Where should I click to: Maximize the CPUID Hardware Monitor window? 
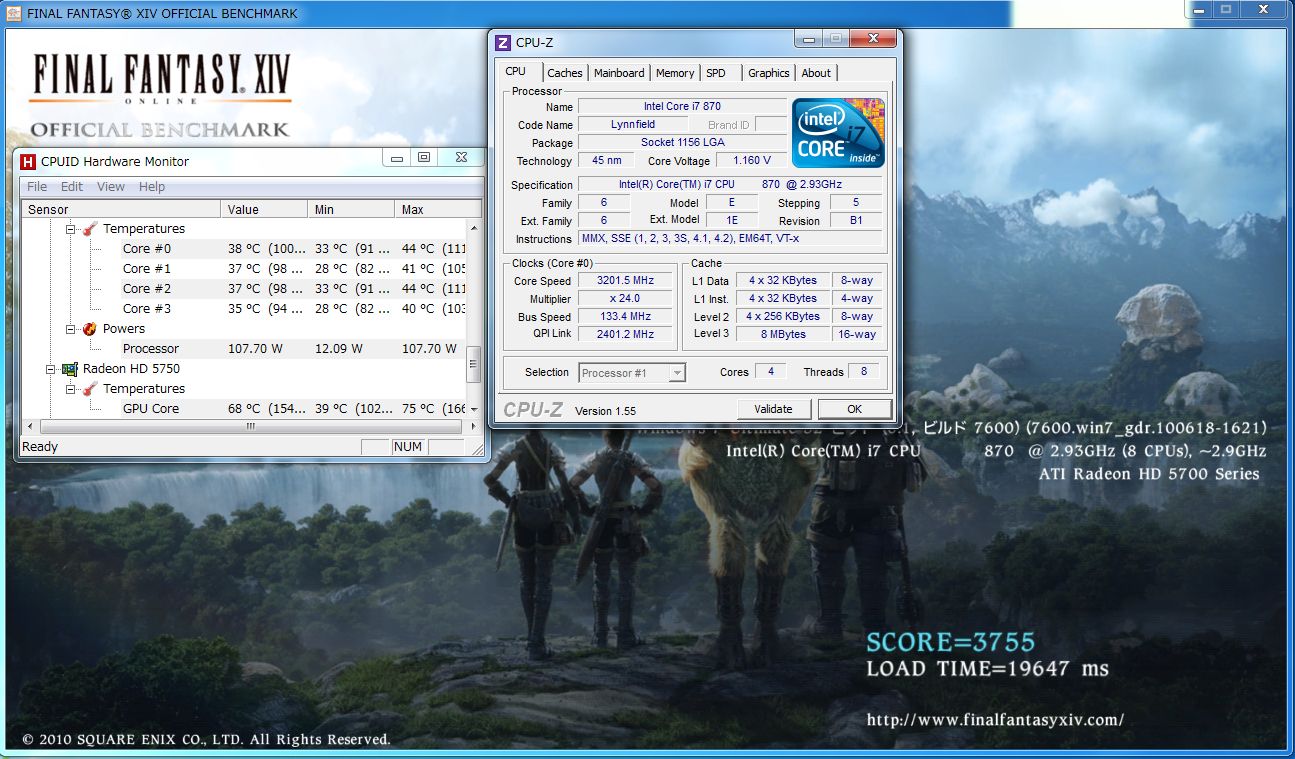pyautogui.click(x=424, y=158)
